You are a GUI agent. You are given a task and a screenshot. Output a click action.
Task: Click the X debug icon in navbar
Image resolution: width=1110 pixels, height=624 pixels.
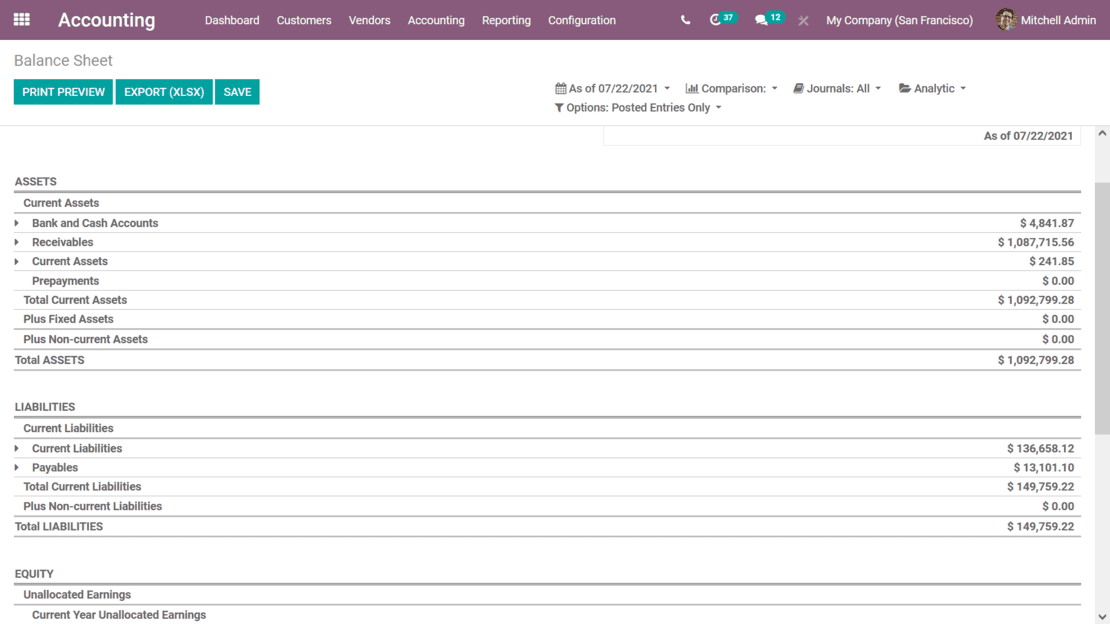(x=803, y=20)
